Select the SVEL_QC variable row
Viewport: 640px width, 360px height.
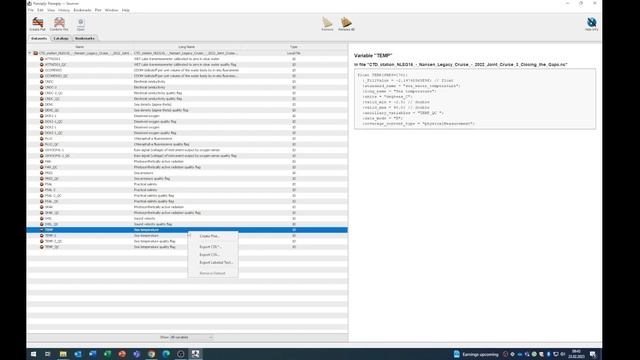click(x=187, y=224)
